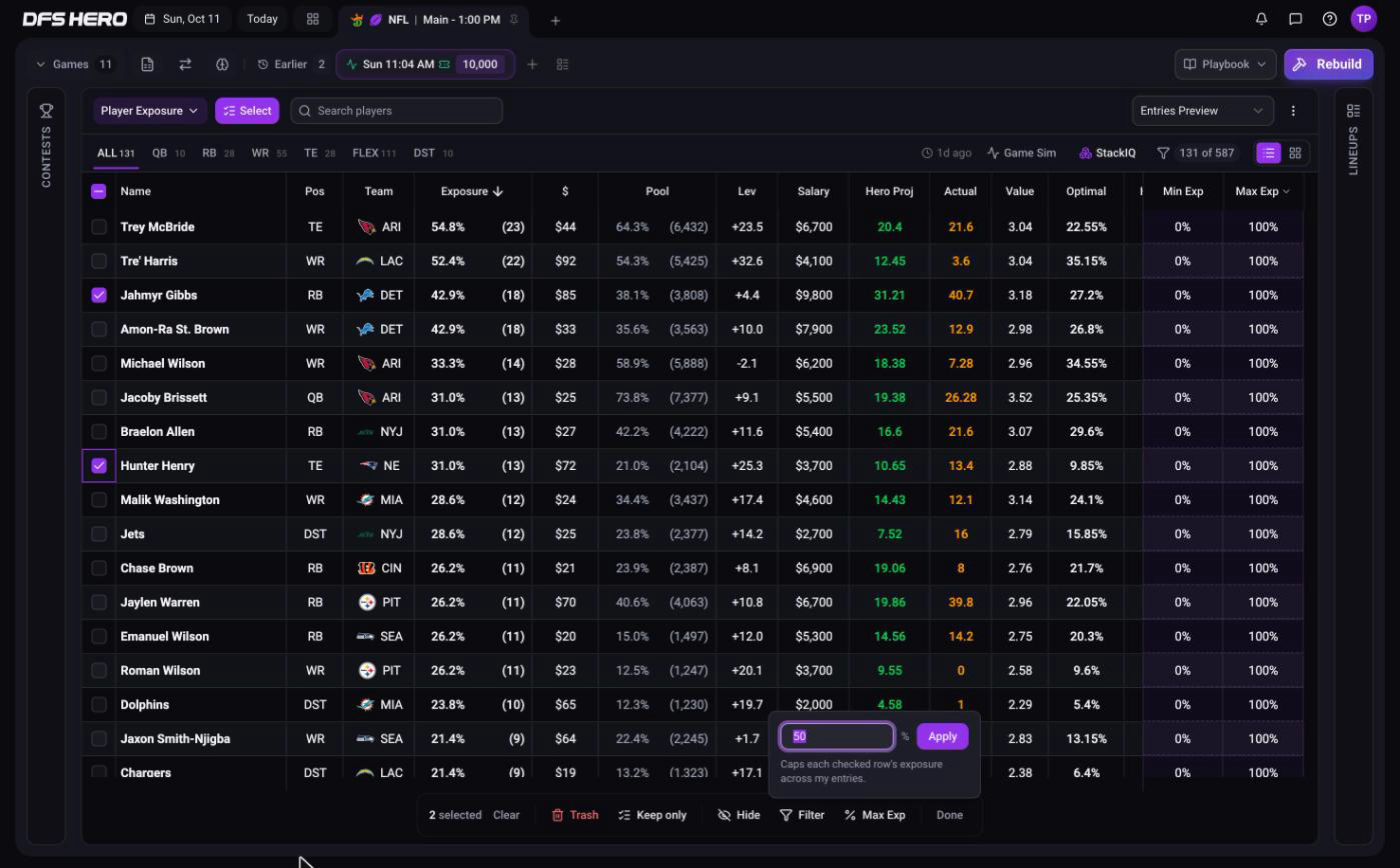1400x868 pixels.
Task: Open the help question mark icon
Action: 1329,19
